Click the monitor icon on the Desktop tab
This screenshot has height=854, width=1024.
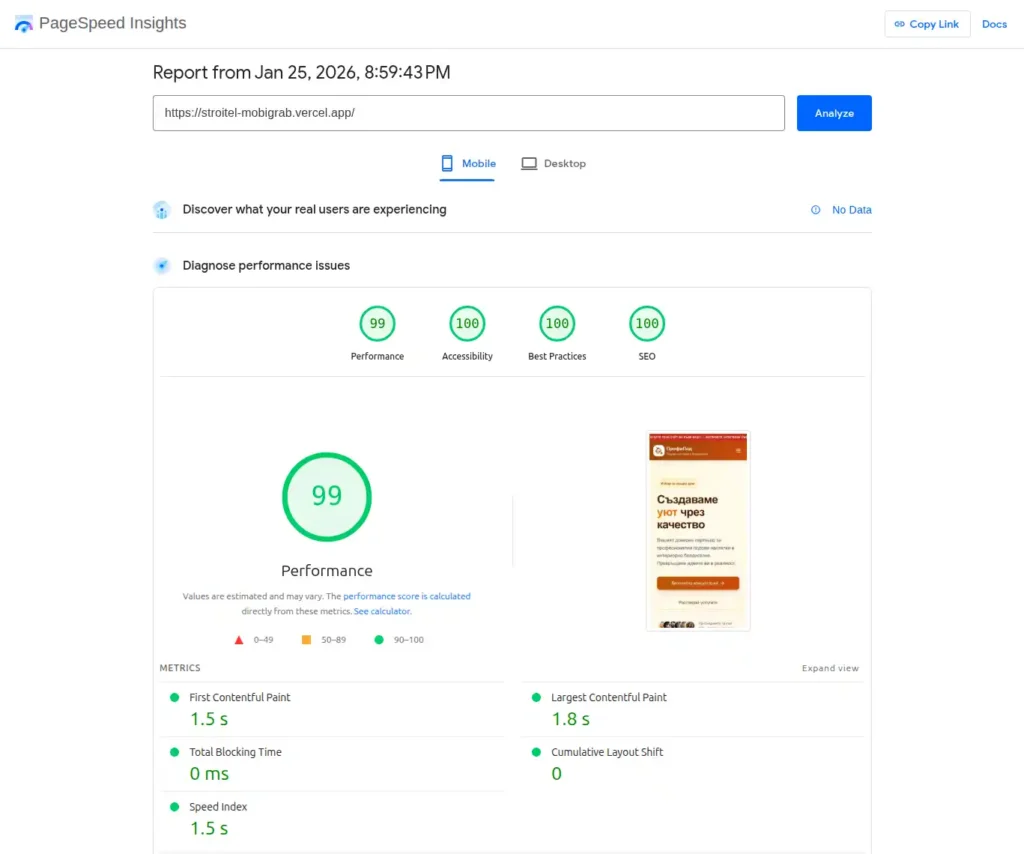click(x=527, y=163)
